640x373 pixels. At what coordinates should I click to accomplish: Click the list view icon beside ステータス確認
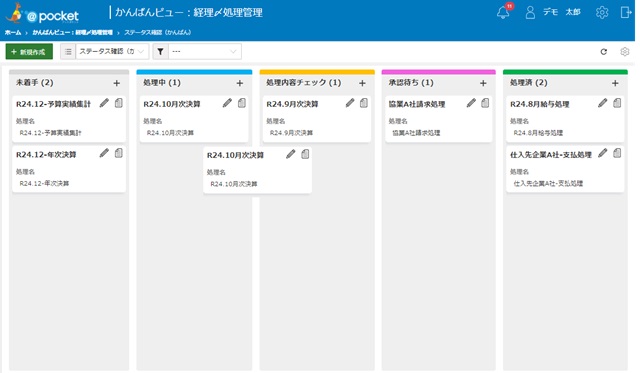point(68,52)
